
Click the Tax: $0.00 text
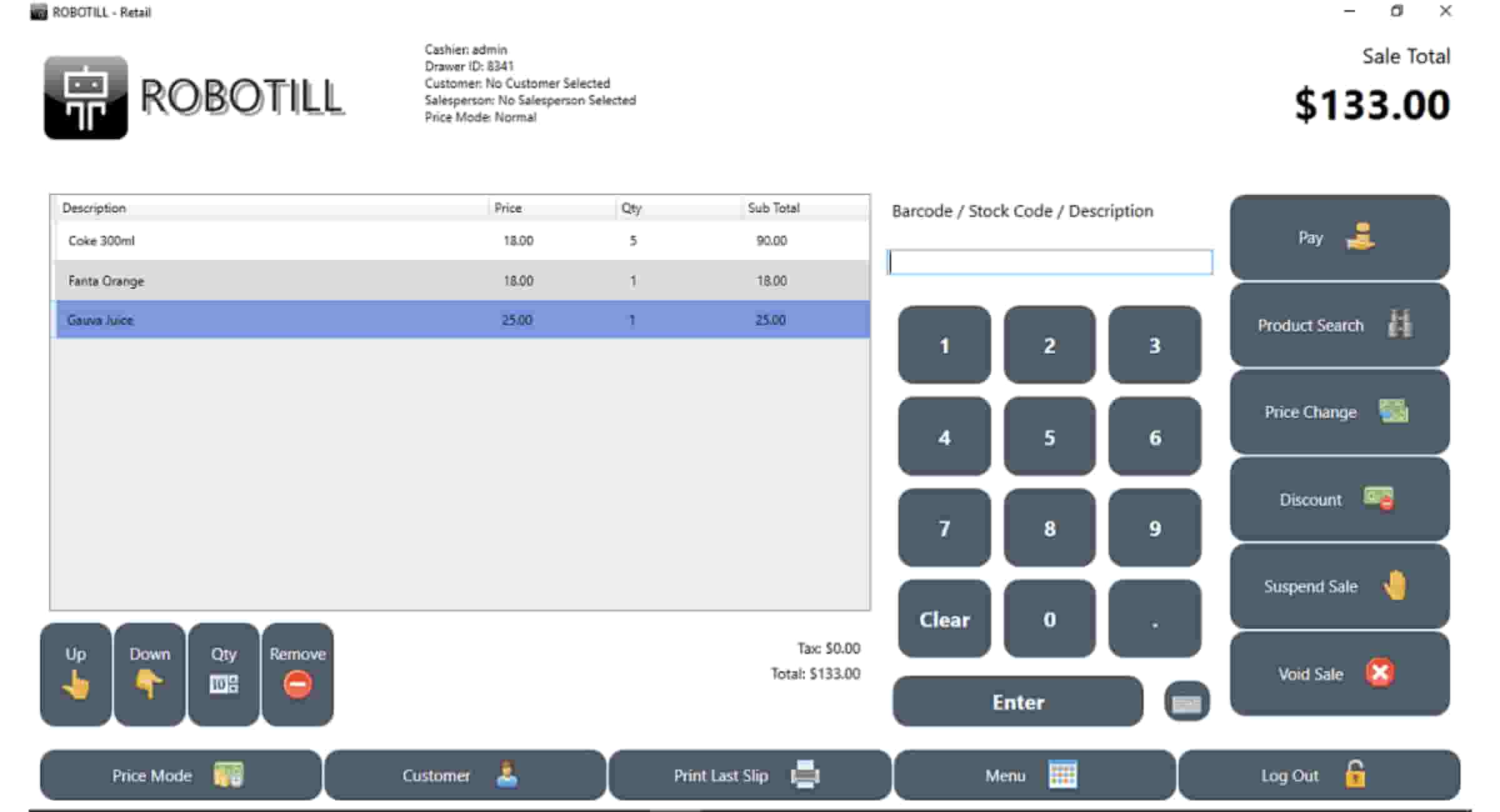(829, 648)
